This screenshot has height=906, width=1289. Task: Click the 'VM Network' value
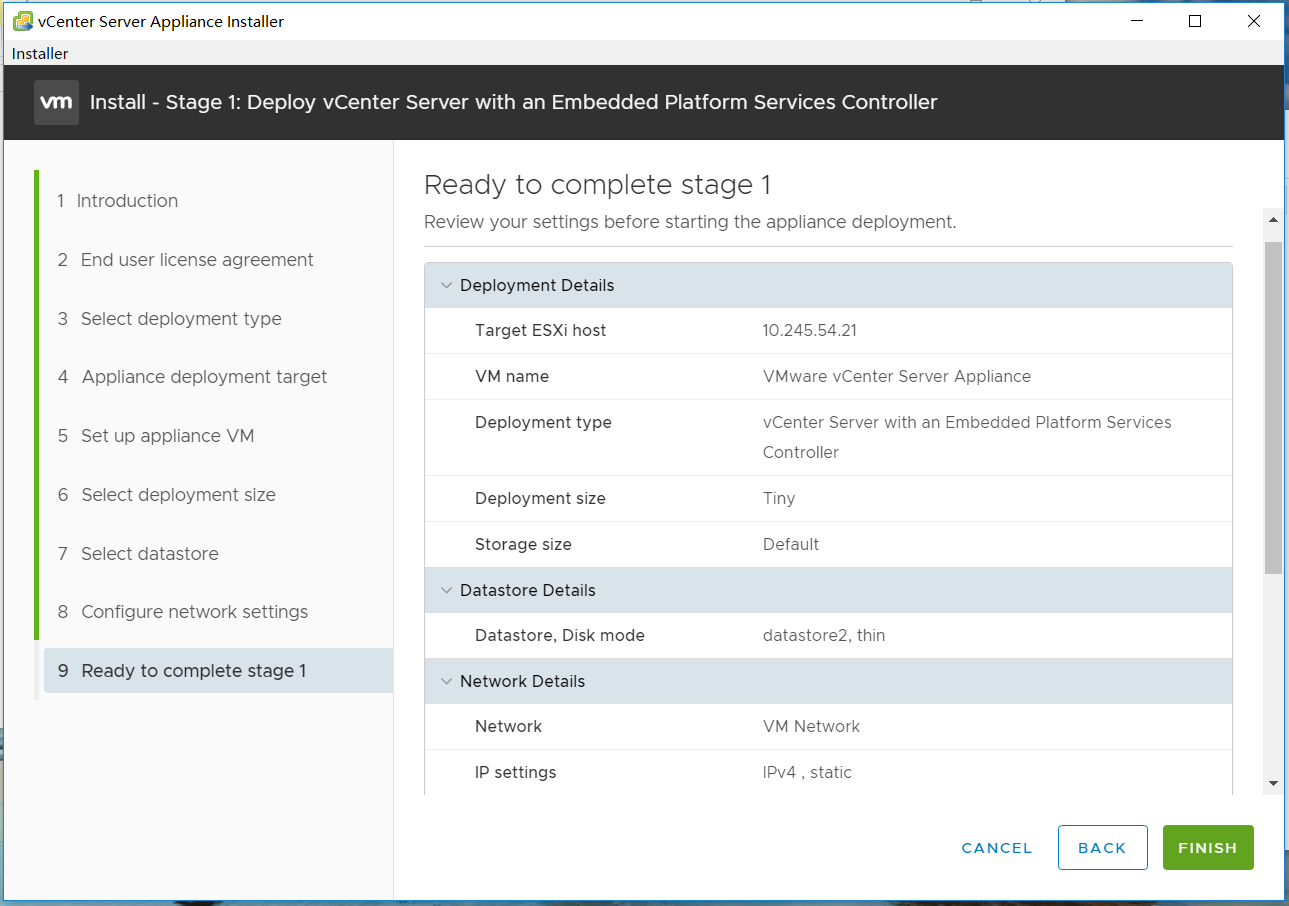811,727
